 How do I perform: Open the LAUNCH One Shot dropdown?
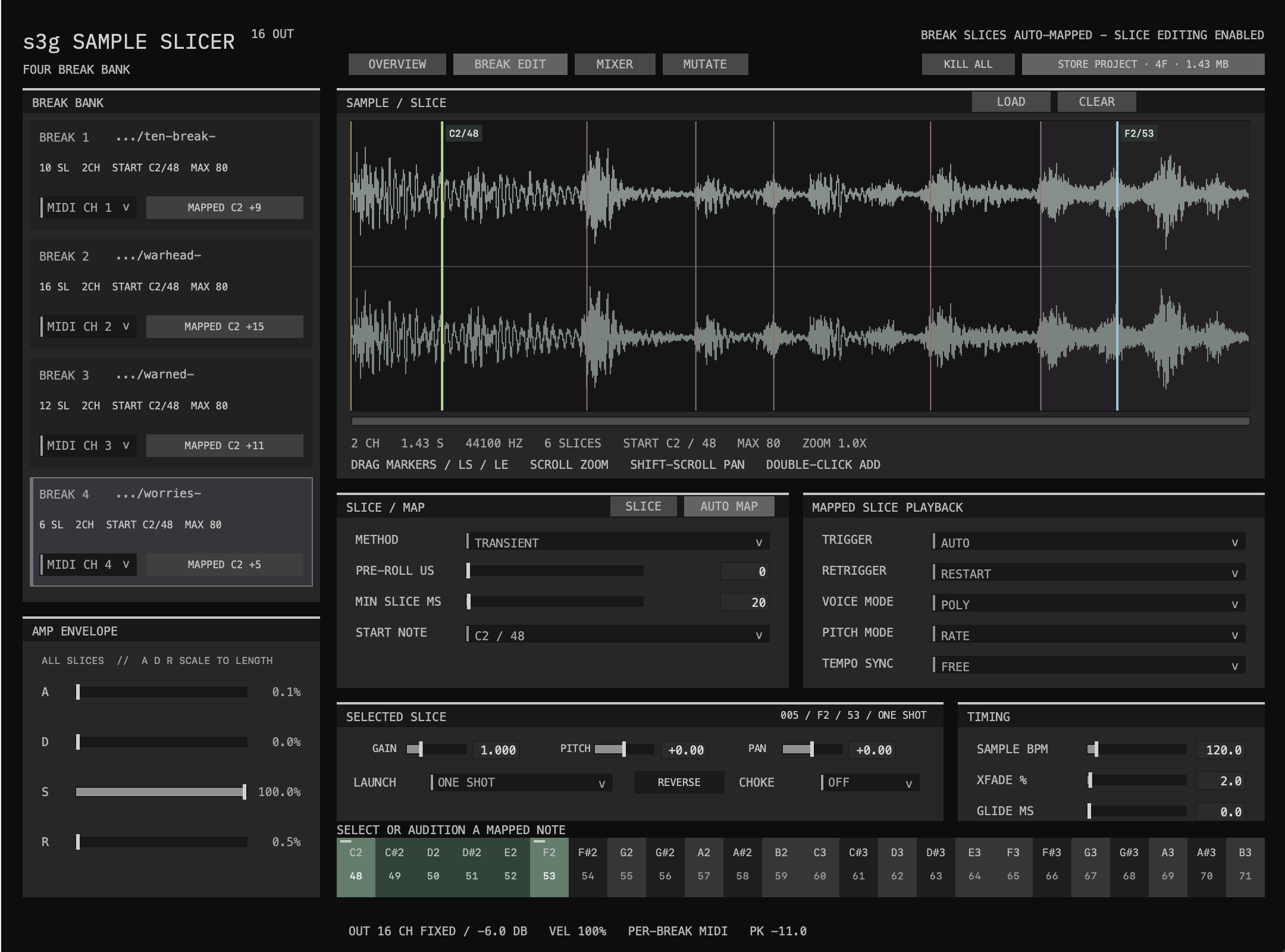tap(521, 782)
